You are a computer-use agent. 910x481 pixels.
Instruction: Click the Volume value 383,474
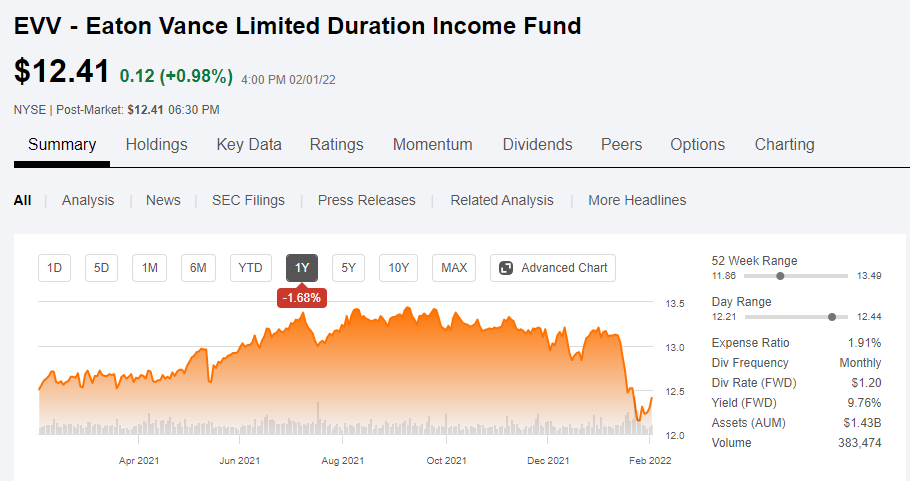point(860,443)
